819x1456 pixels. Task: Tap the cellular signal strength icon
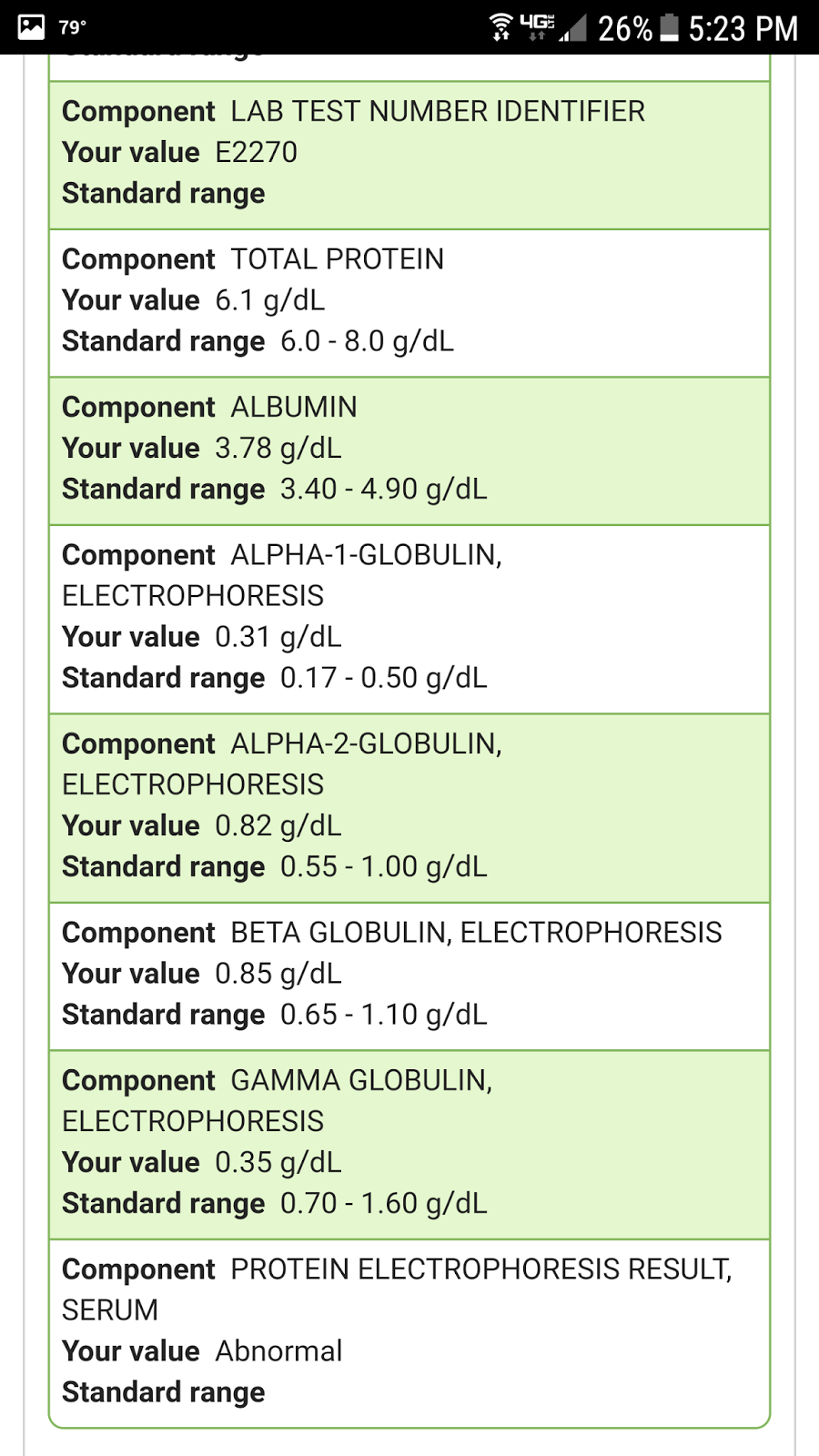572,28
